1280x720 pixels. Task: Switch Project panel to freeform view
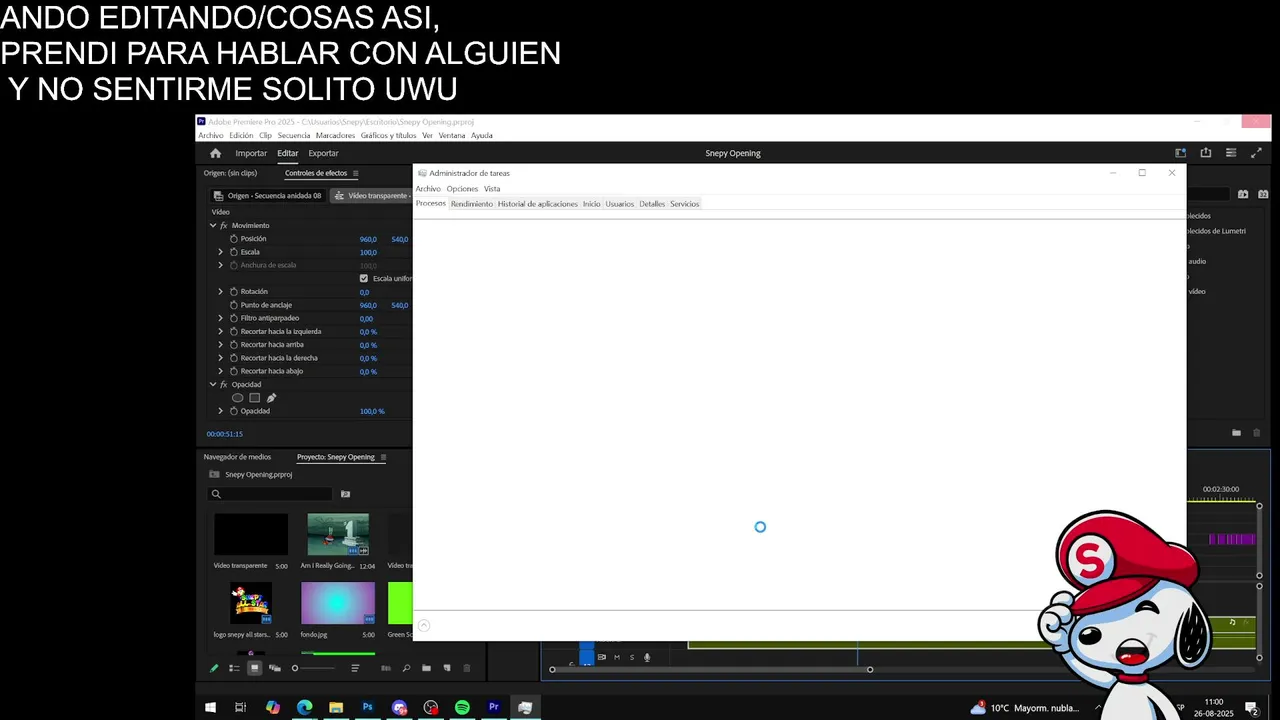coord(275,668)
